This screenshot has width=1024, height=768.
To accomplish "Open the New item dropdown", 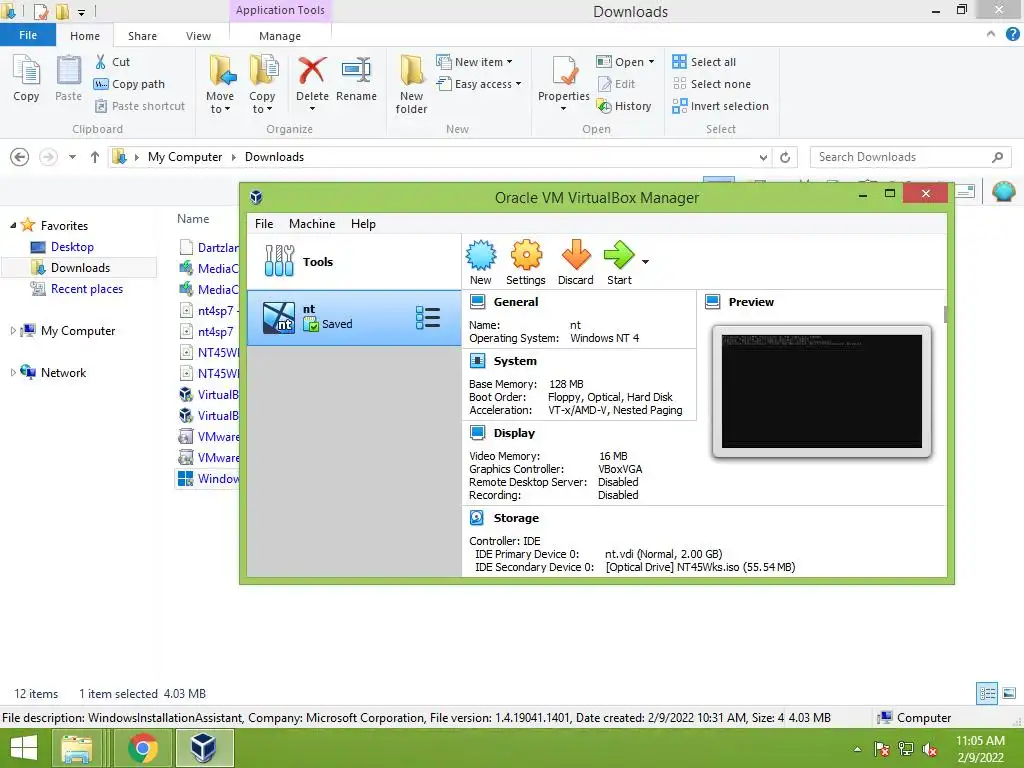I will click(x=475, y=62).
